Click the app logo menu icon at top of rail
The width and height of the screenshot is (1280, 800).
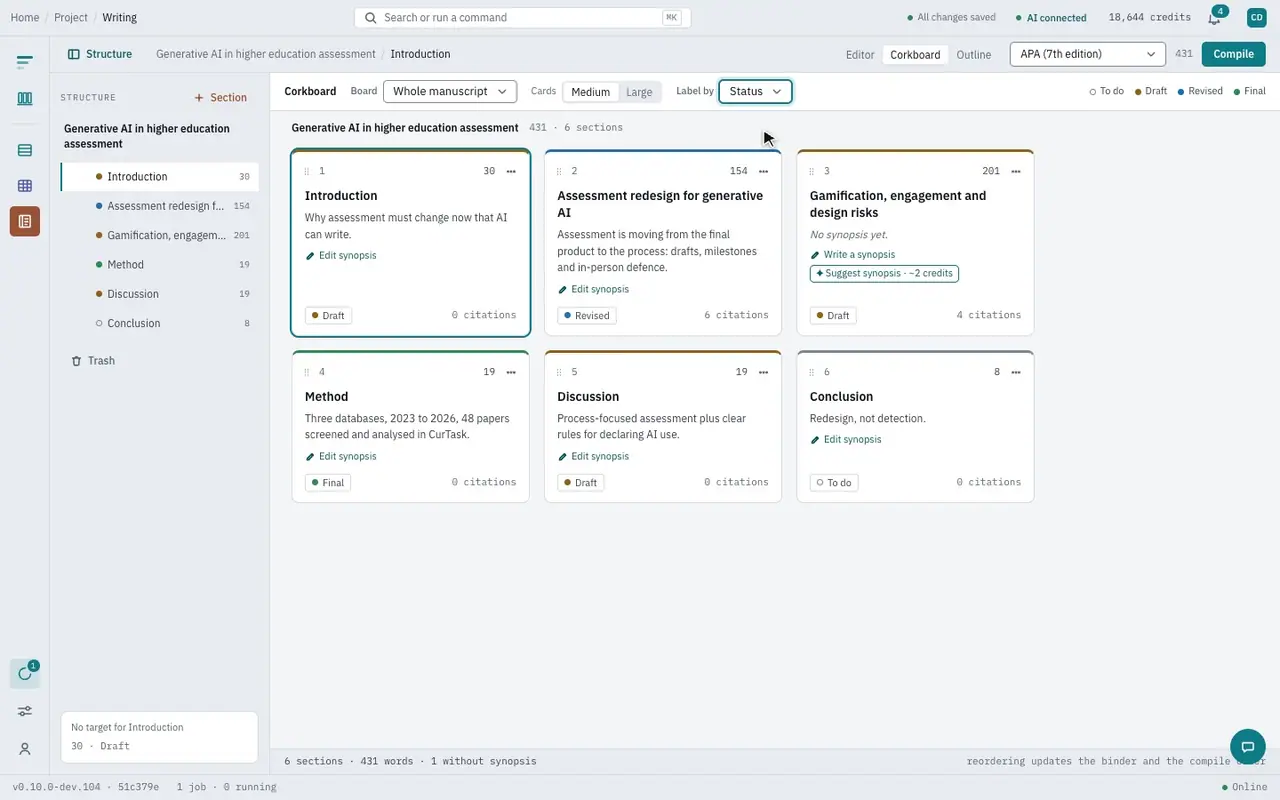pos(25,62)
